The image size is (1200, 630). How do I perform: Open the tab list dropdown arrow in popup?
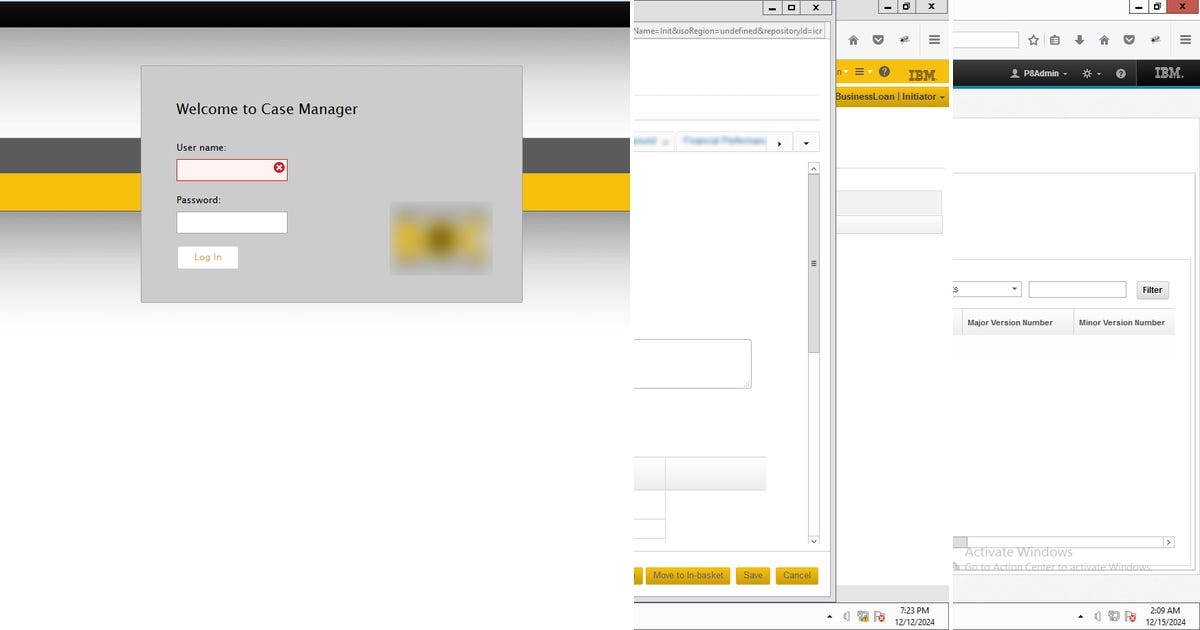click(806, 142)
